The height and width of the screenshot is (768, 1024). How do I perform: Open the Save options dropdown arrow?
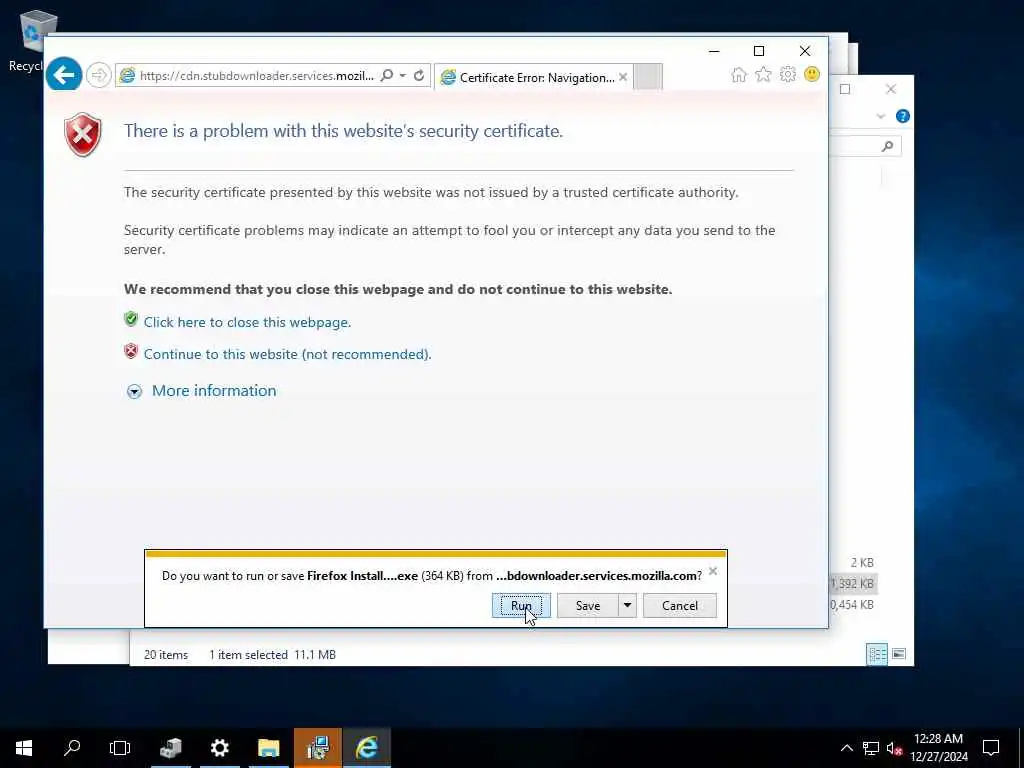(x=627, y=605)
